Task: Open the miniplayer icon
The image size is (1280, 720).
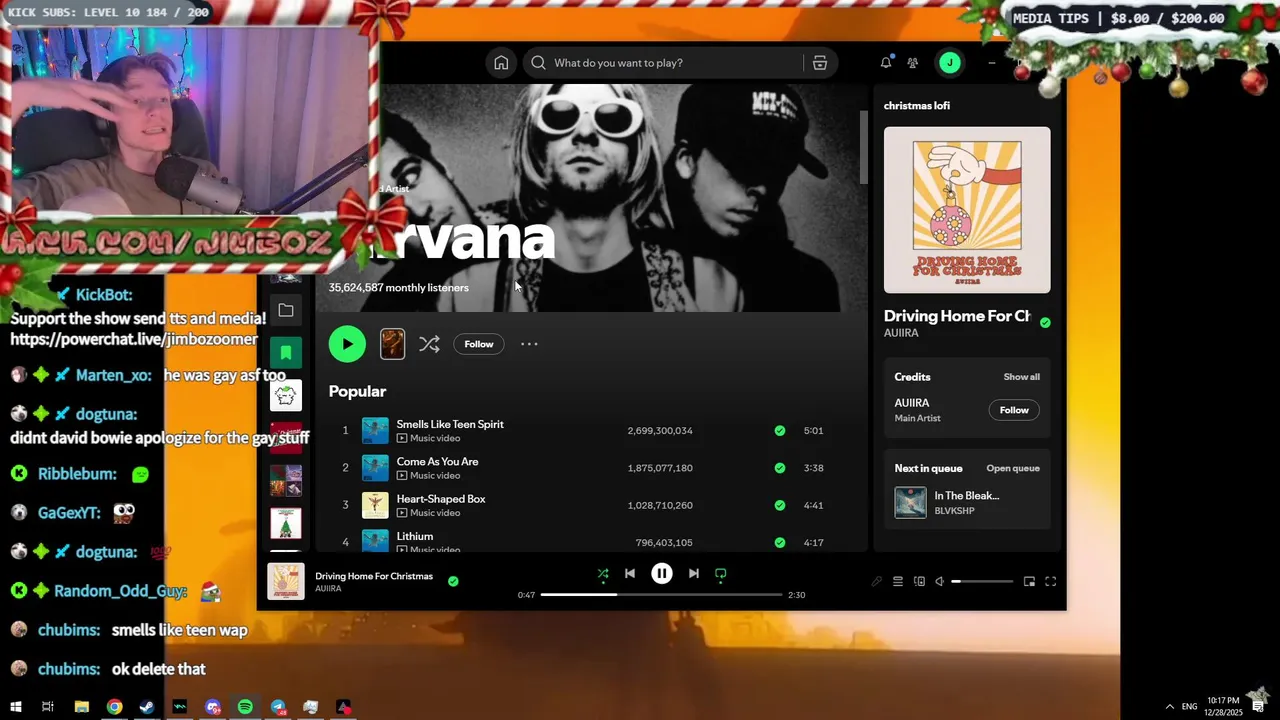Action: (1029, 582)
